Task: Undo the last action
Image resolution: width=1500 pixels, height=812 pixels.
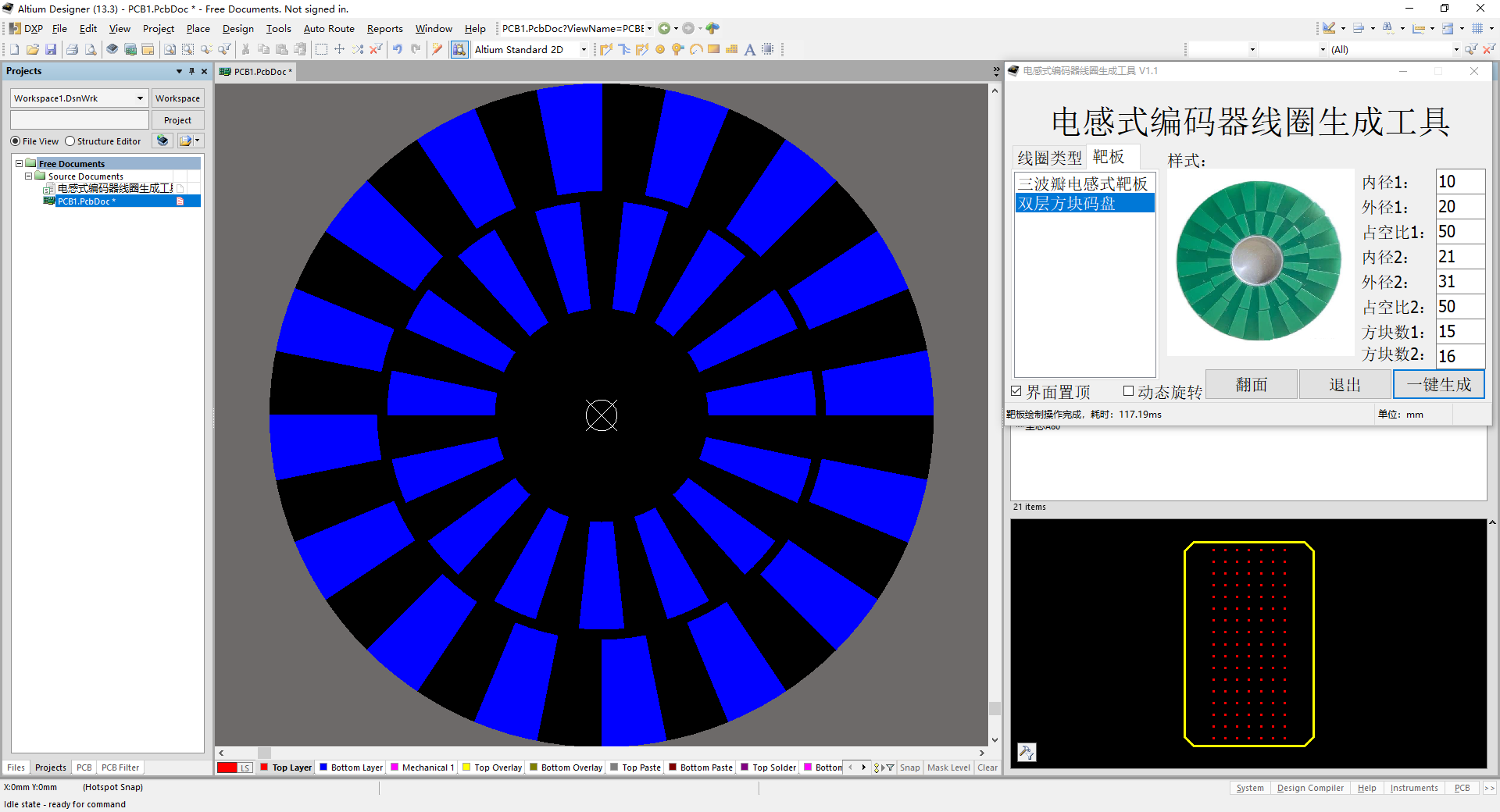Action: (398, 49)
